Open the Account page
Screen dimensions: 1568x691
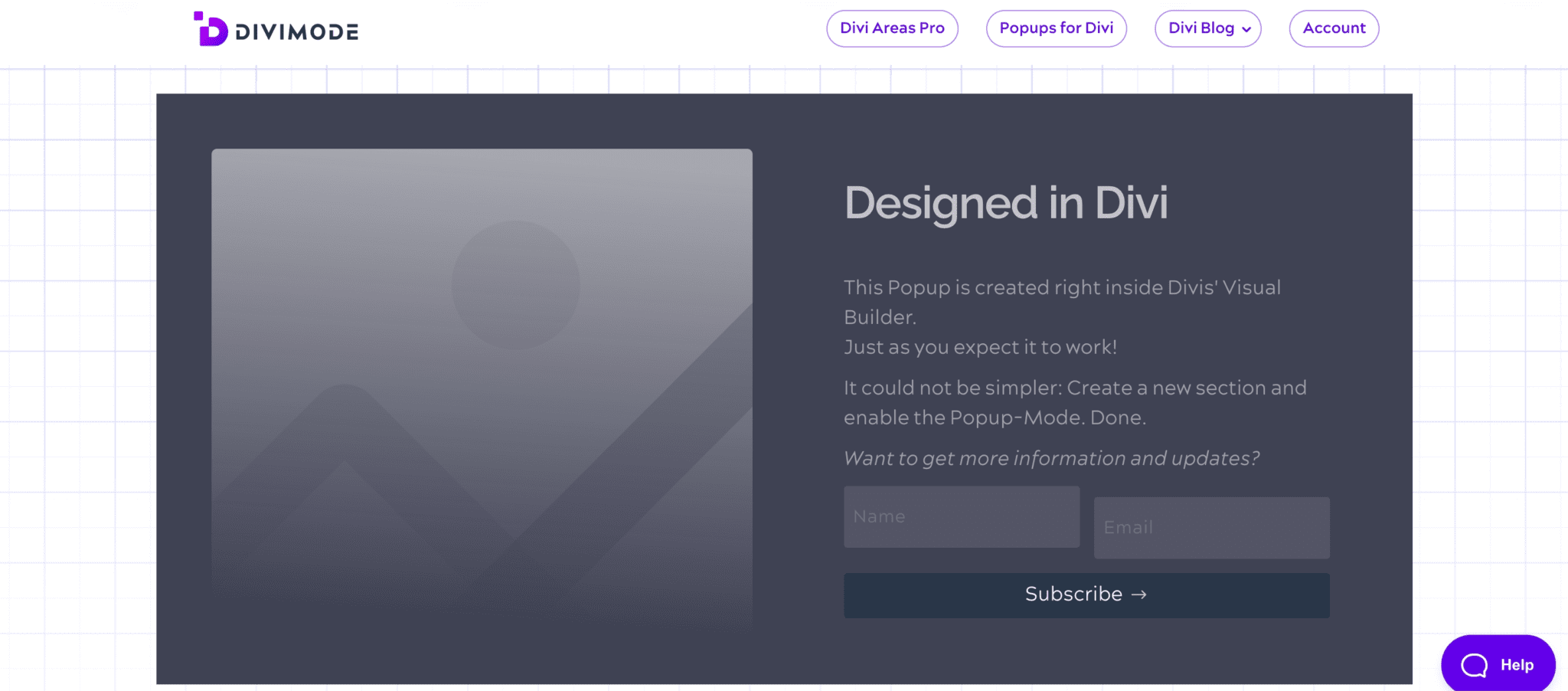[x=1333, y=28]
